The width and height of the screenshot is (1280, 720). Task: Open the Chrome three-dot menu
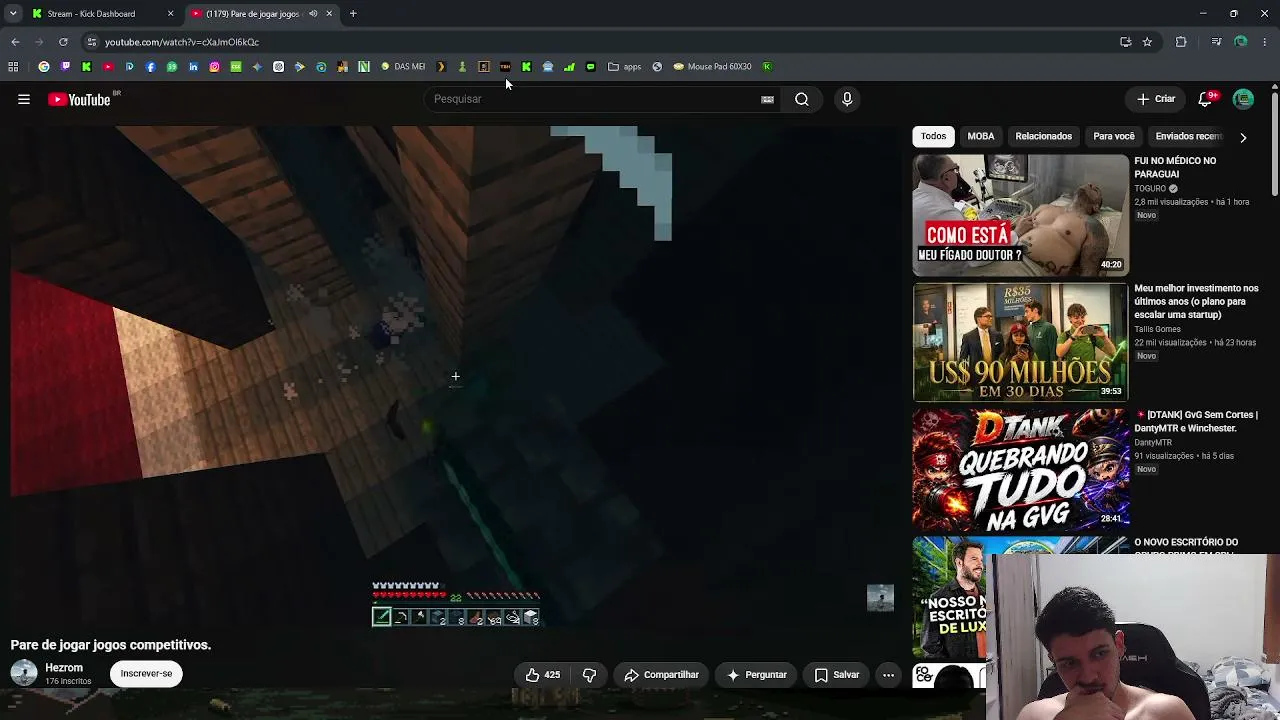pyautogui.click(x=1266, y=42)
